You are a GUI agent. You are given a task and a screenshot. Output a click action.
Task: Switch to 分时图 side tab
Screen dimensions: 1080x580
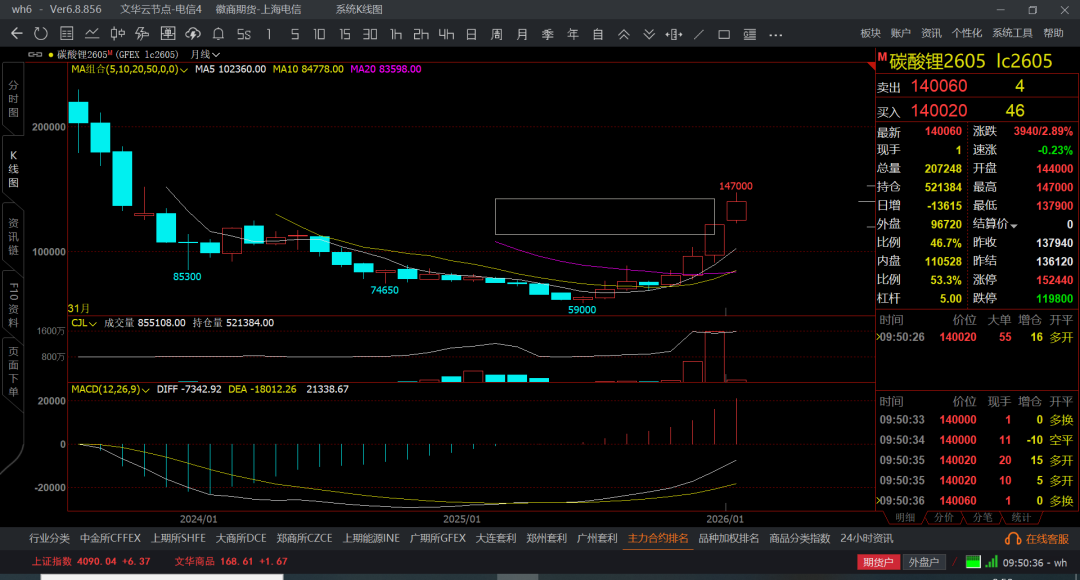(x=13, y=99)
